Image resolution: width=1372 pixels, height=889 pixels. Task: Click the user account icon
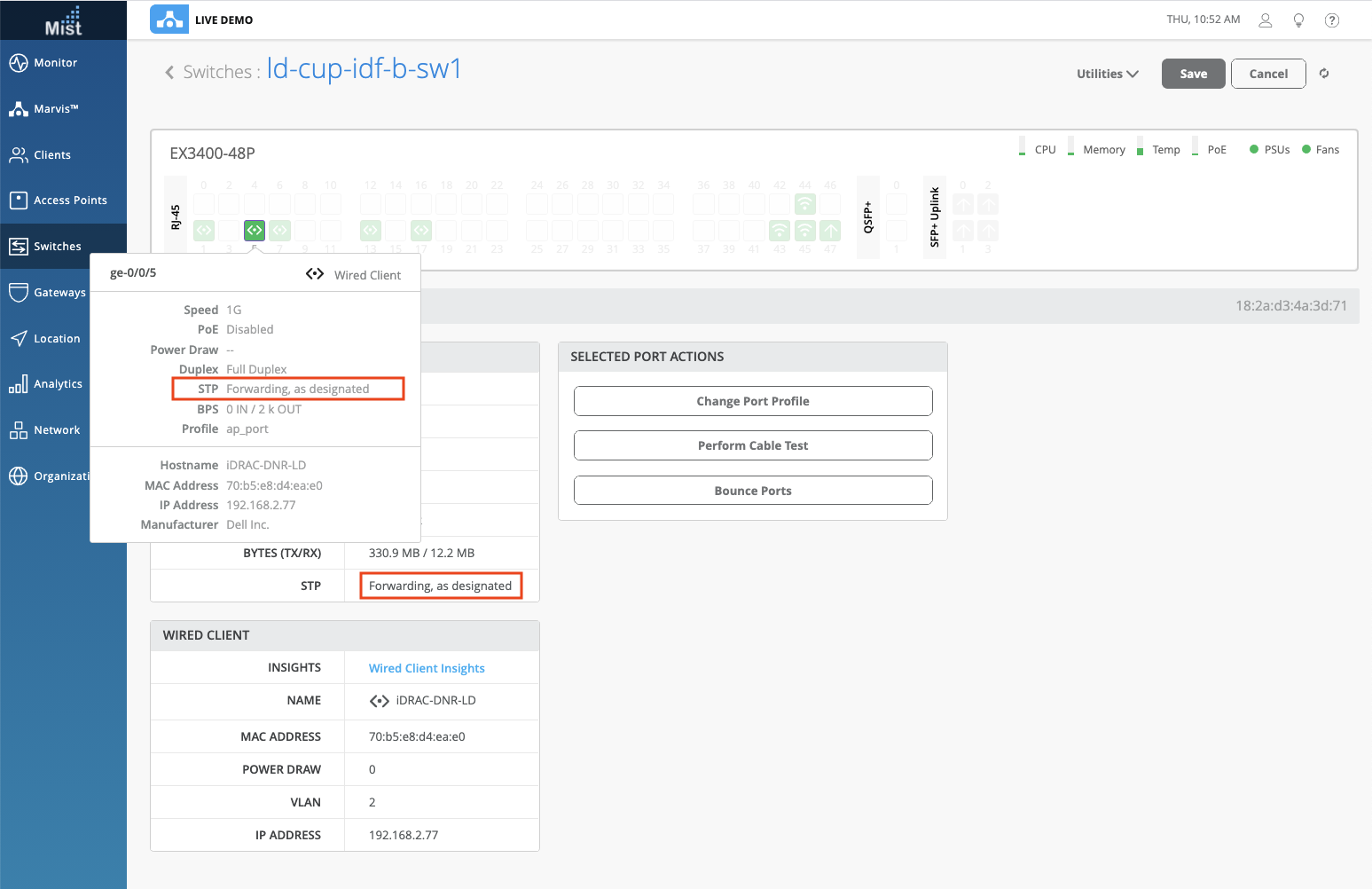[1266, 20]
